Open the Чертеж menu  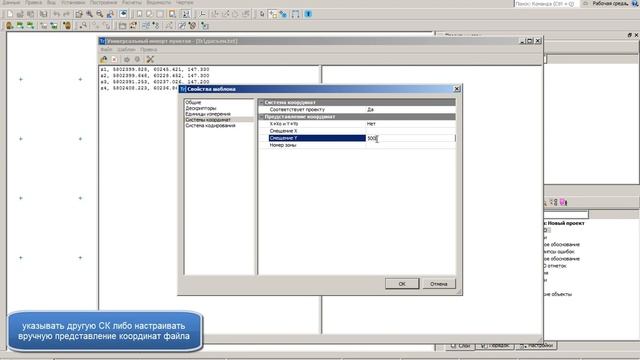pos(184,2)
